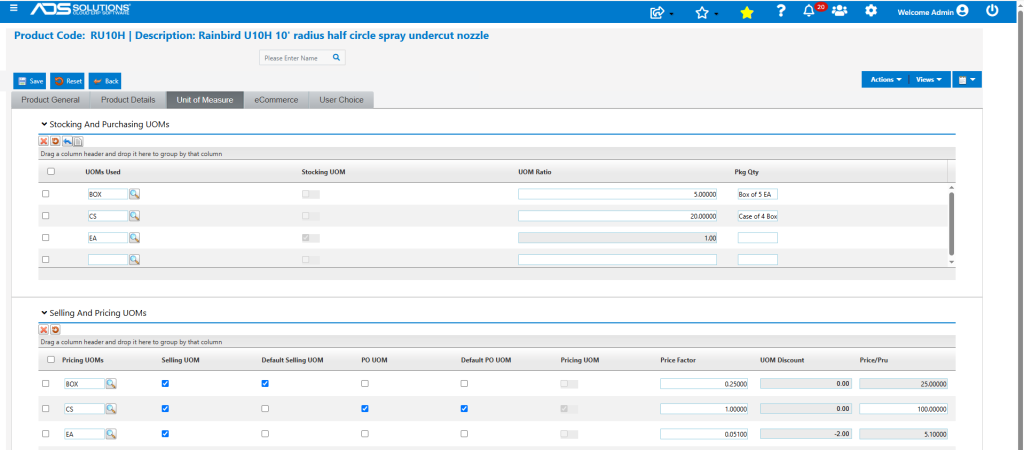Open the Actions dropdown

(x=886, y=80)
